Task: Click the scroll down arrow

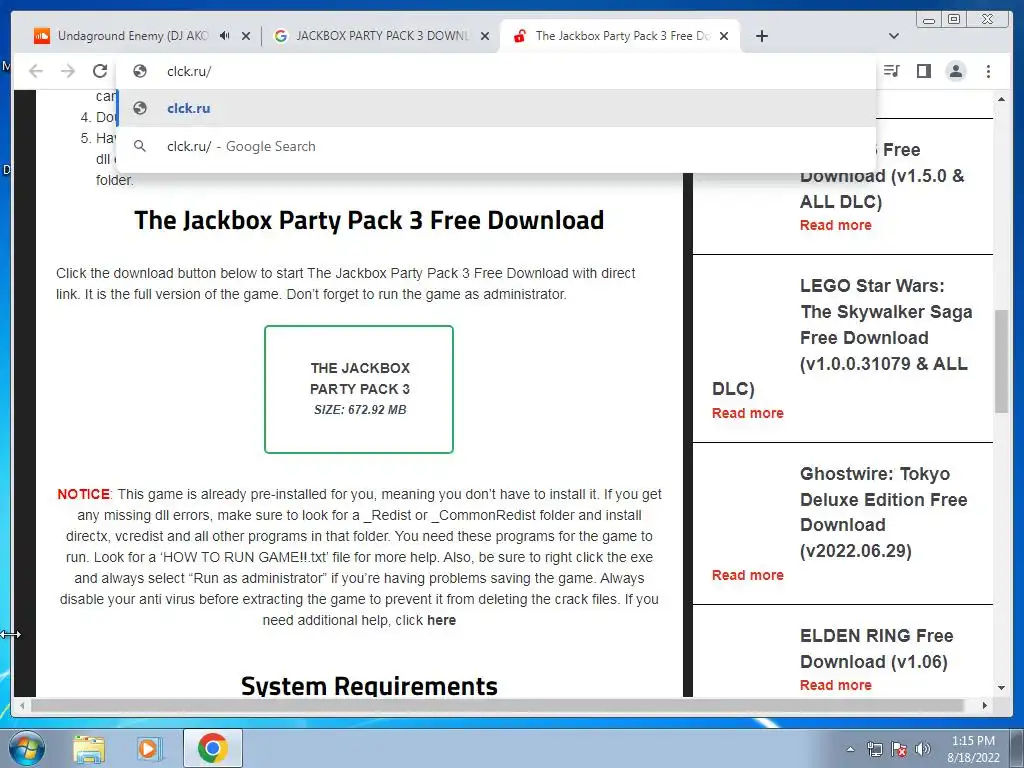Action: pos(1002,688)
